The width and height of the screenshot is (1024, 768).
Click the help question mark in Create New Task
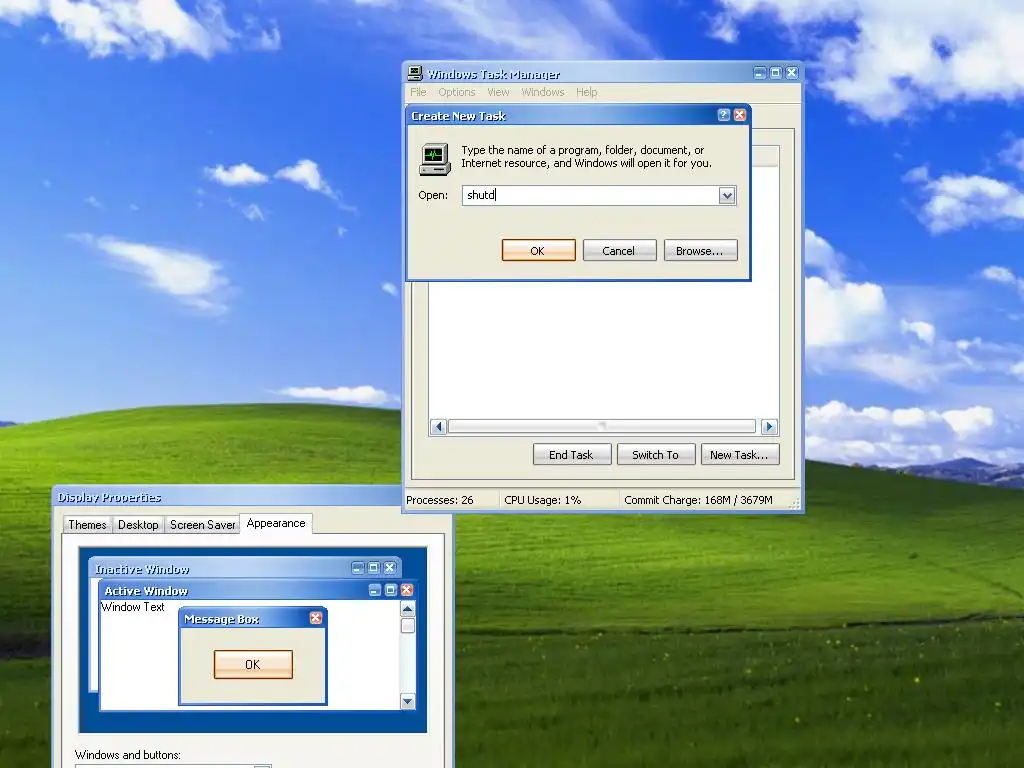pos(724,115)
